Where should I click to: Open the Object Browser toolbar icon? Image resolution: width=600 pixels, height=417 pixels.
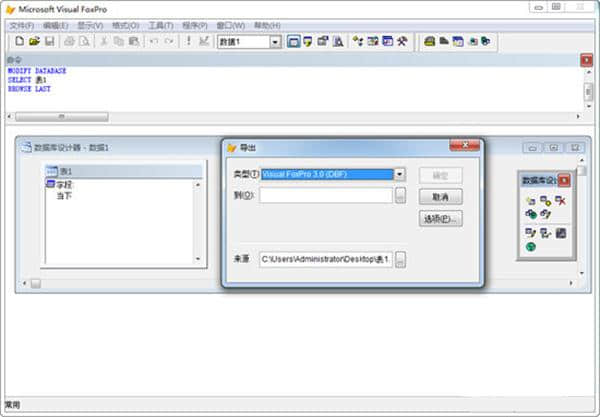pyautogui.click(x=372, y=41)
